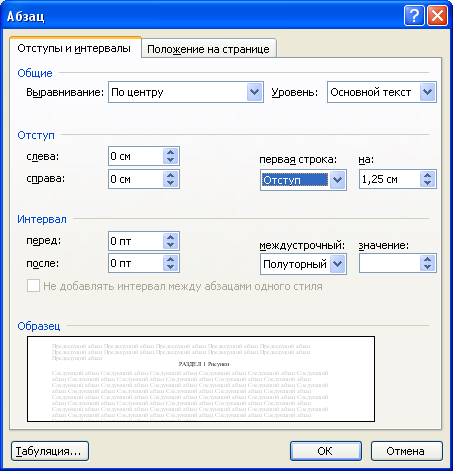Decrease left indent with down spinner arrow
This screenshot has width=457, height=474.
(x=171, y=160)
